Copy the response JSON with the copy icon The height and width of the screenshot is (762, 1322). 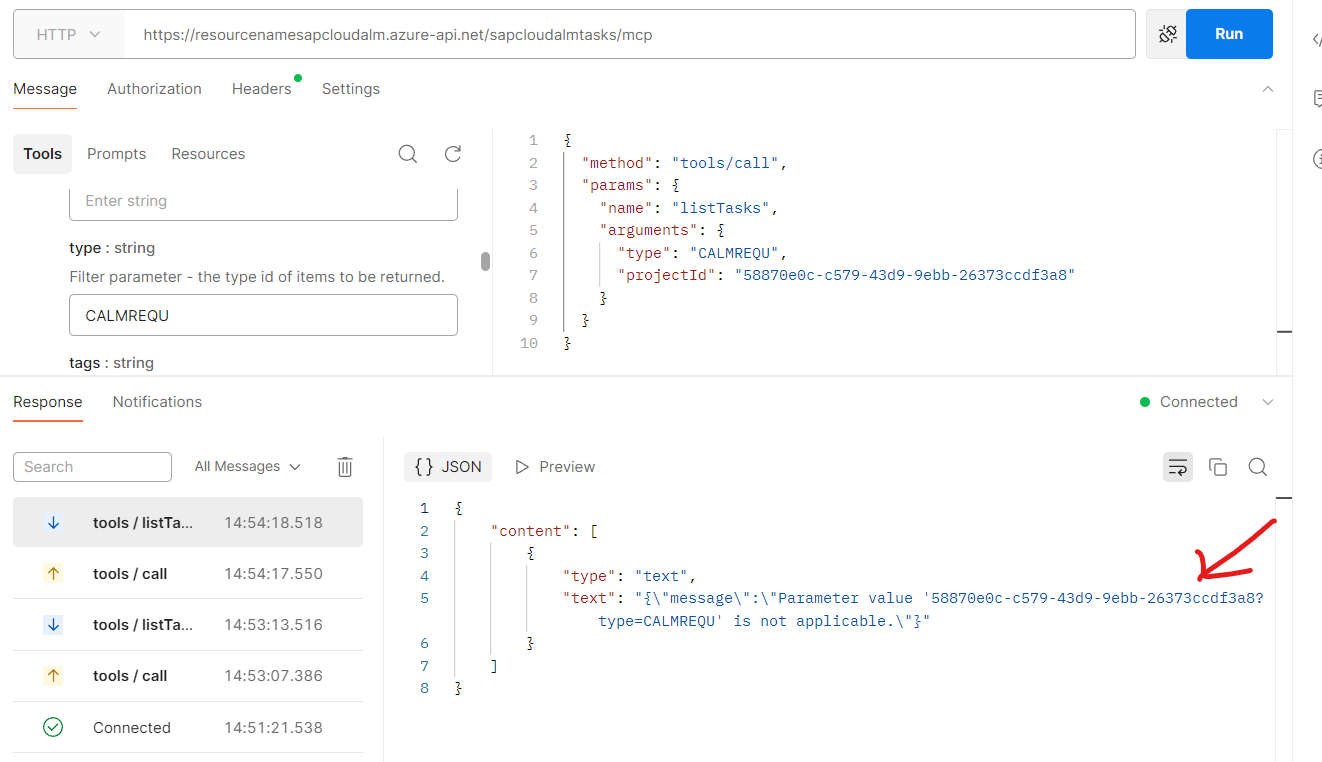[1218, 466]
